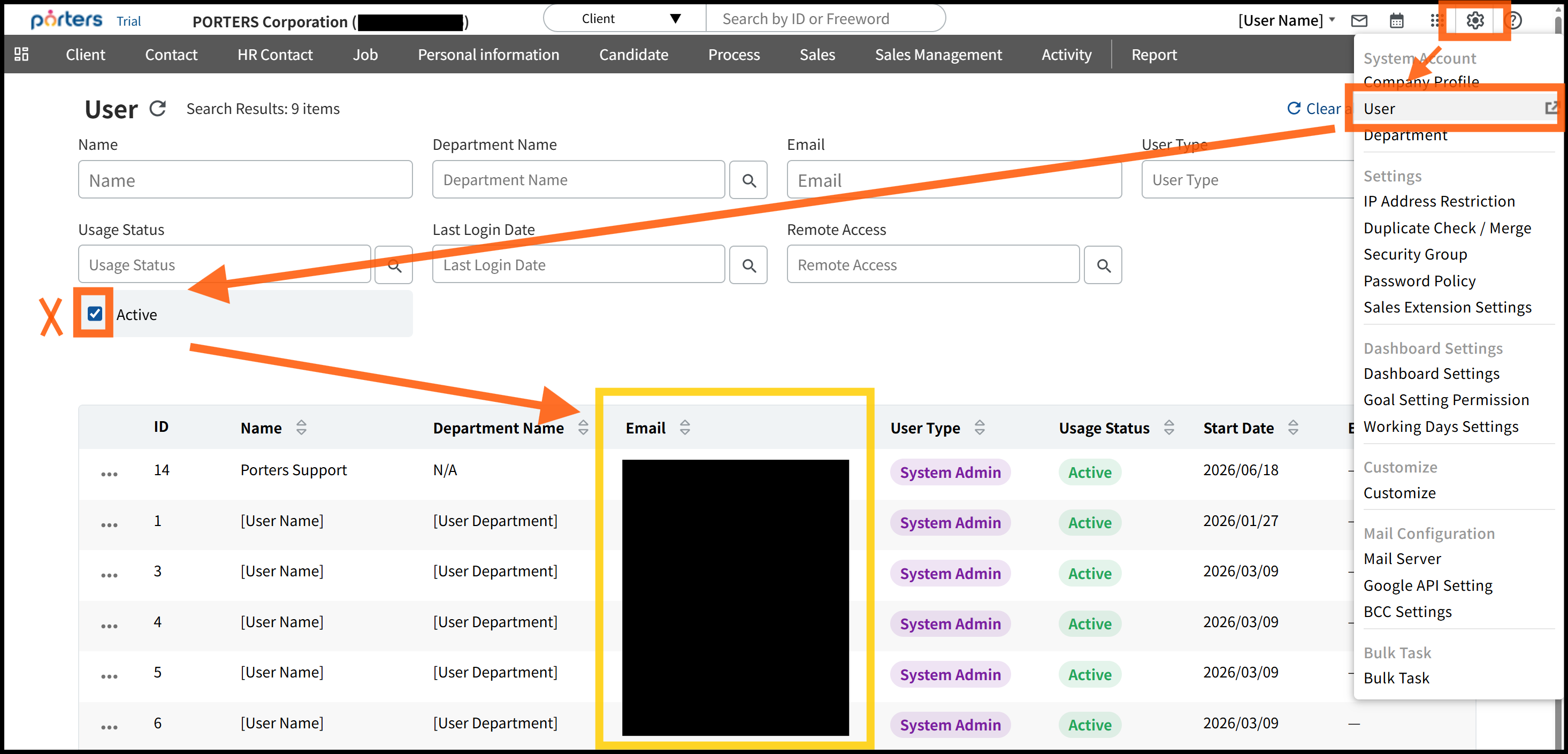1568x754 pixels.
Task: Open Password Policy settings
Action: [x=1419, y=281]
